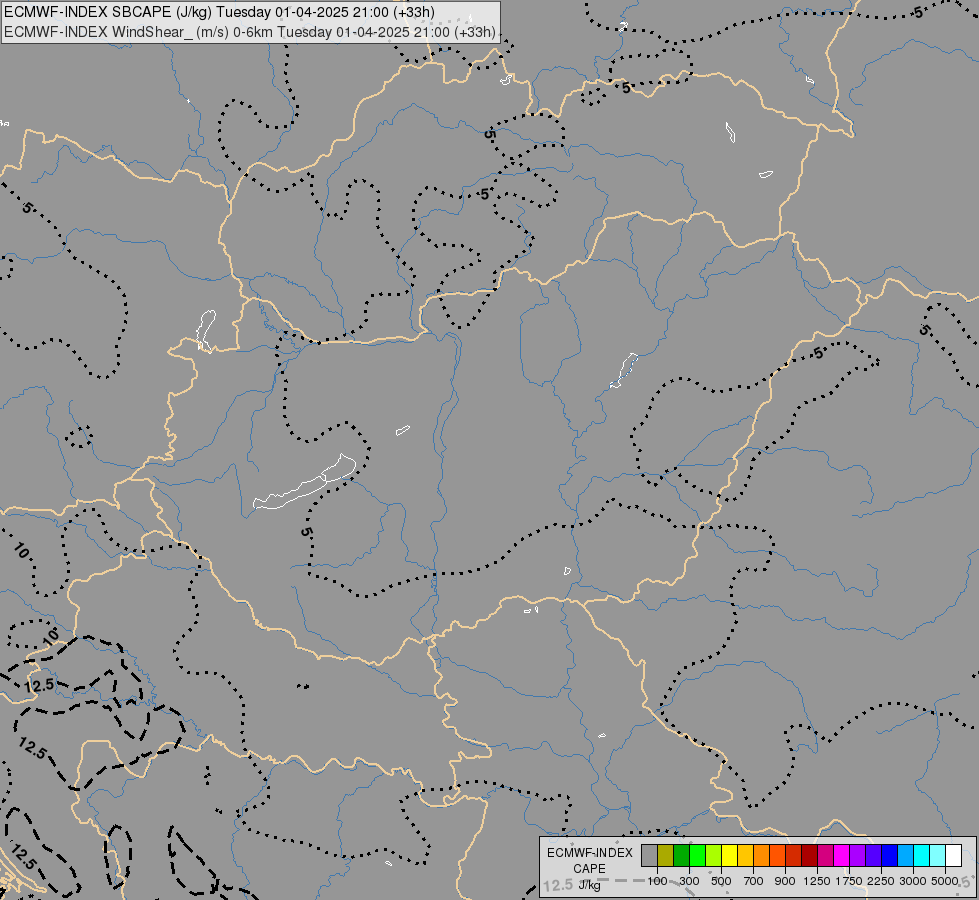
Task: Click the pure blue legend swatch
Action: click(x=890, y=855)
